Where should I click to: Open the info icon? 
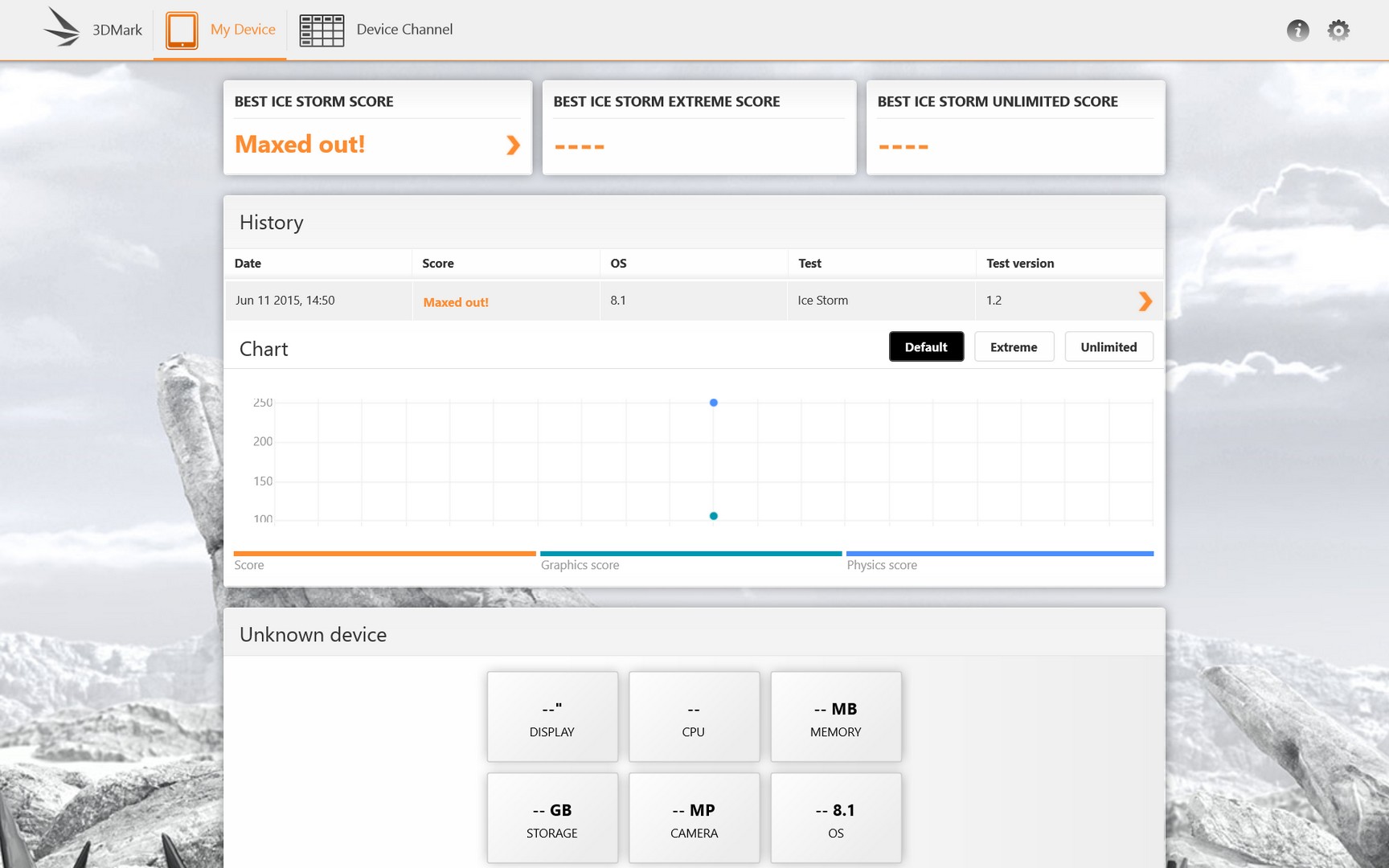[1298, 31]
